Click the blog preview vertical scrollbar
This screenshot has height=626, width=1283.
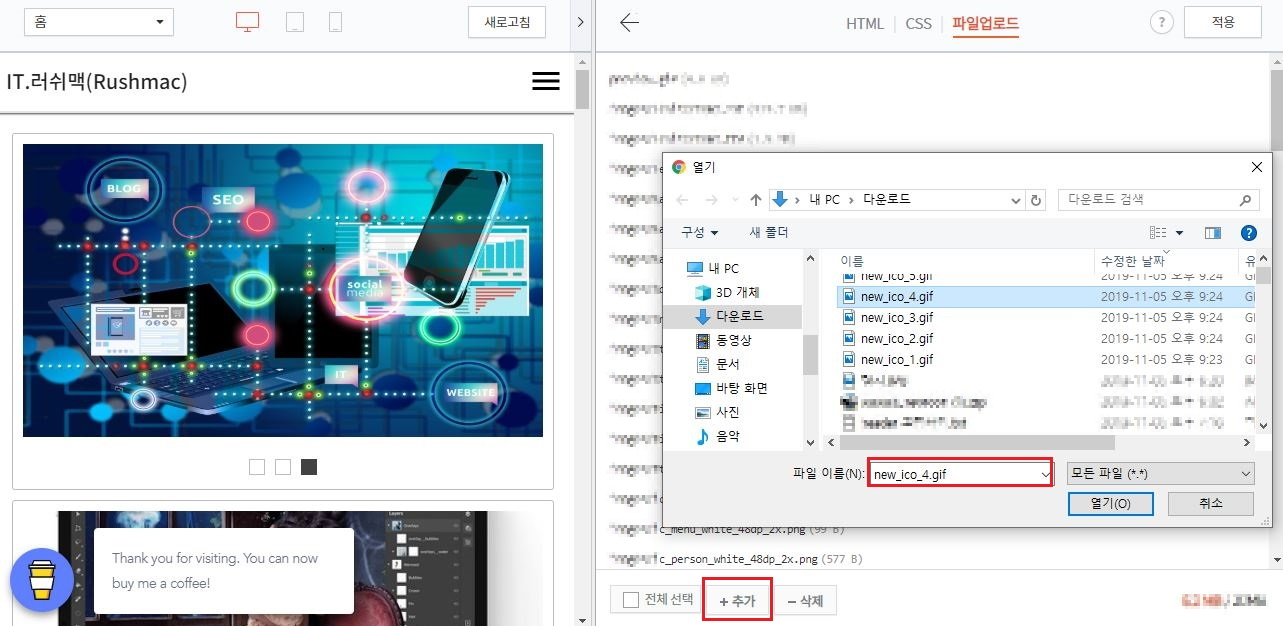click(x=582, y=90)
